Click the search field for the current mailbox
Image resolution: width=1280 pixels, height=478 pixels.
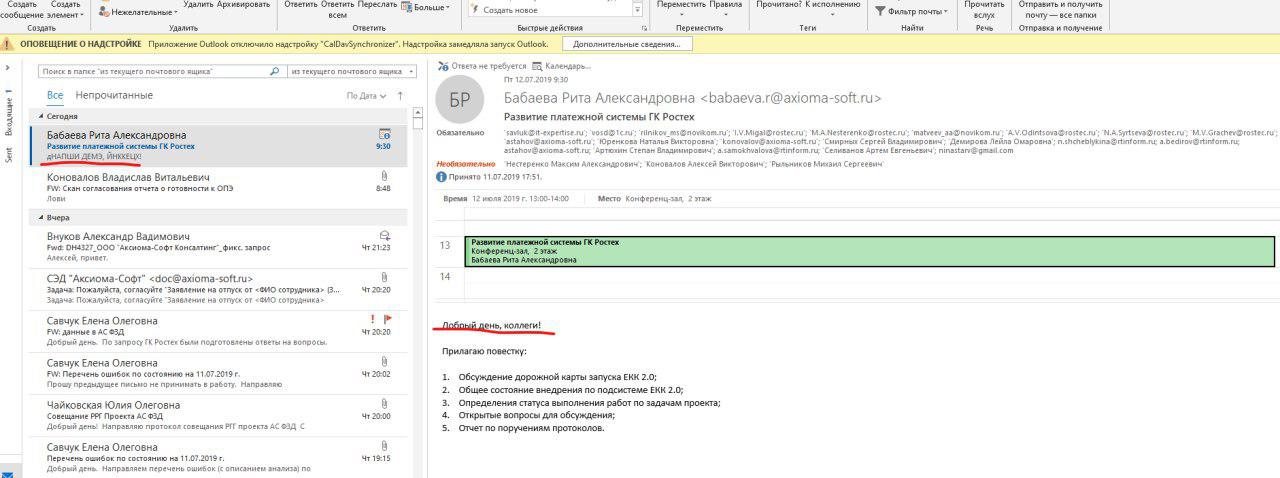(155, 72)
